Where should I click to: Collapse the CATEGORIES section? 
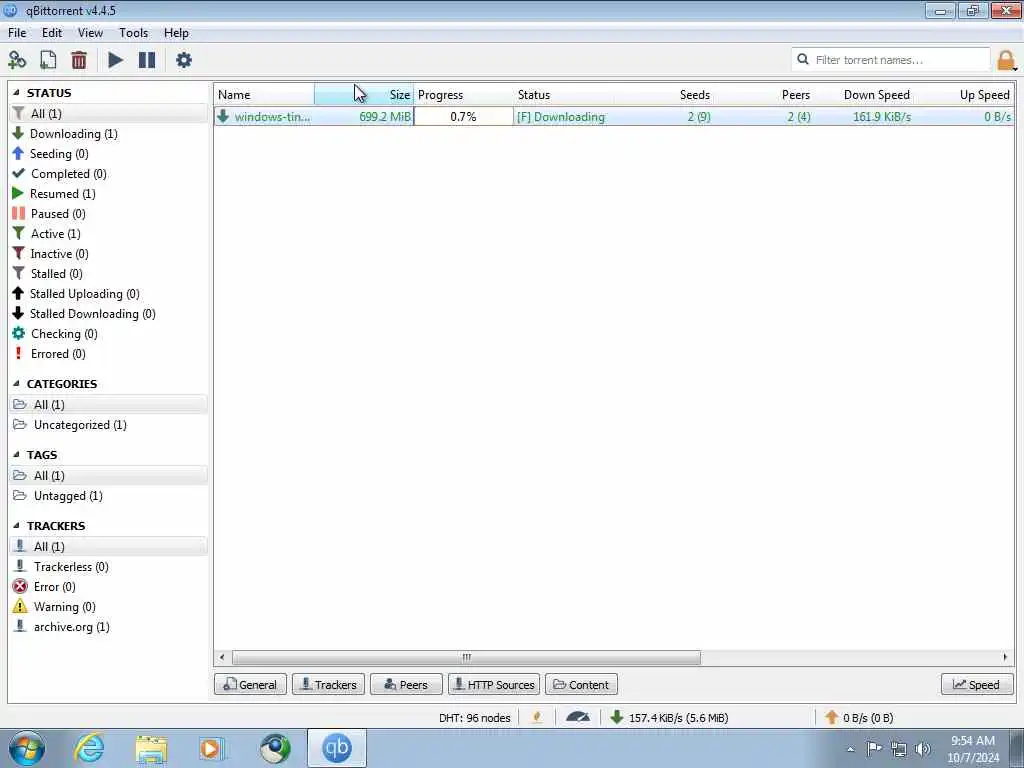16,383
